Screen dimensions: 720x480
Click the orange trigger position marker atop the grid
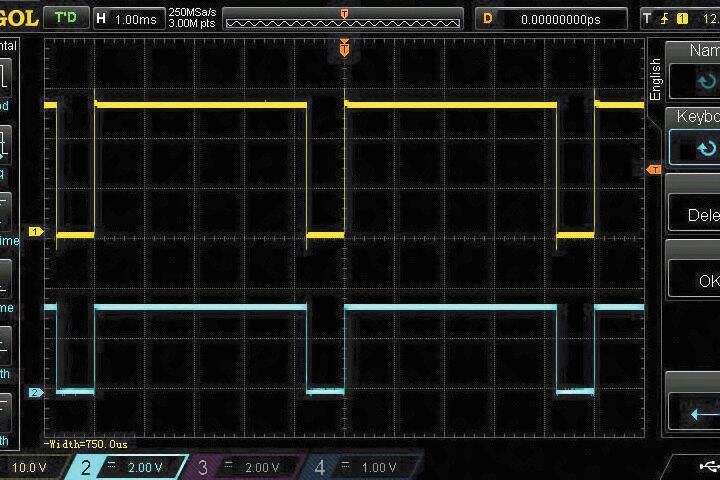(344, 47)
